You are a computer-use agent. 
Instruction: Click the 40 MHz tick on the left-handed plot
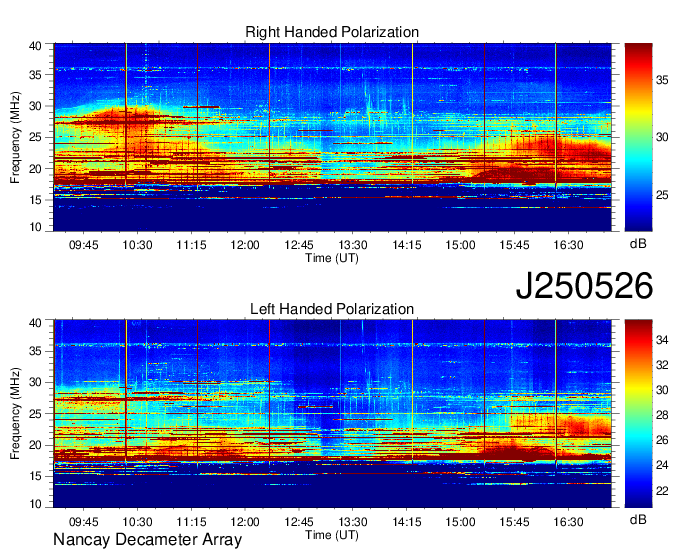35,322
